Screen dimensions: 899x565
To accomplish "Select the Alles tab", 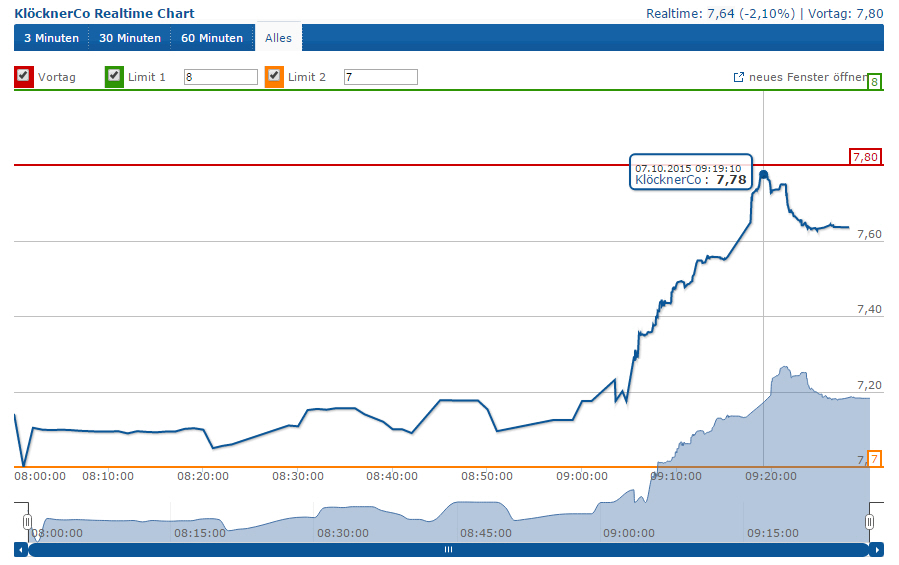I will (278, 38).
